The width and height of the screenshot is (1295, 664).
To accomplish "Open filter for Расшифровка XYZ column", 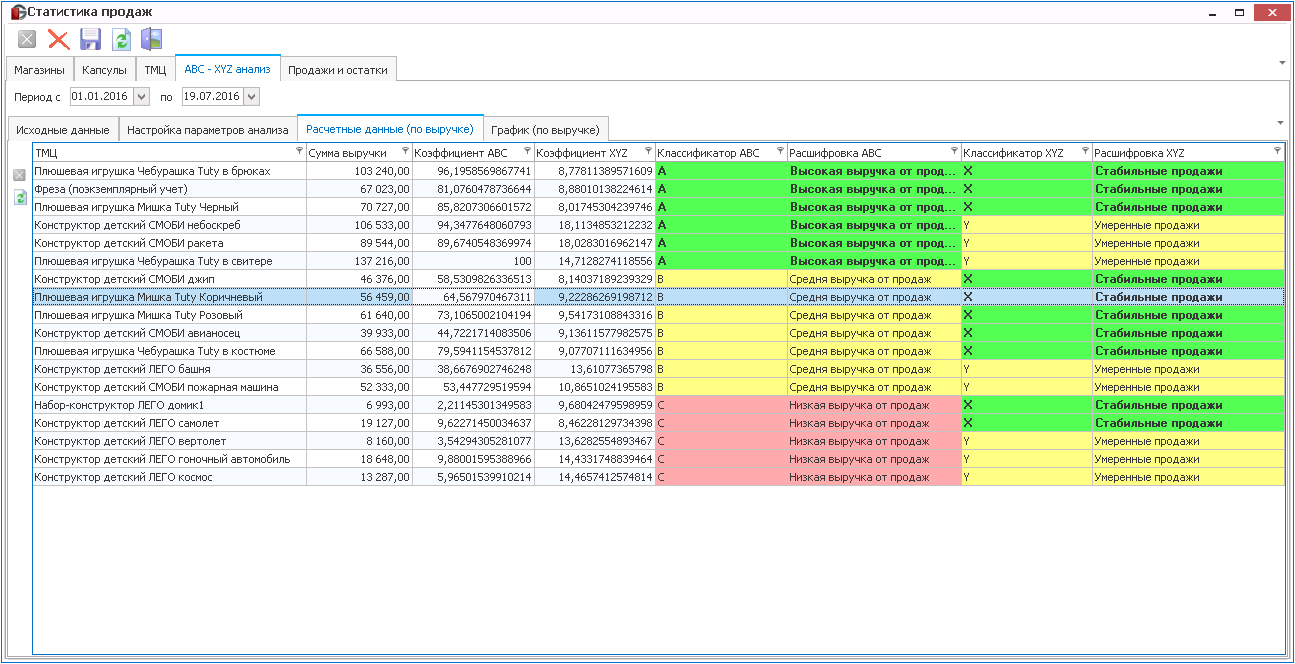I will point(1277,151).
